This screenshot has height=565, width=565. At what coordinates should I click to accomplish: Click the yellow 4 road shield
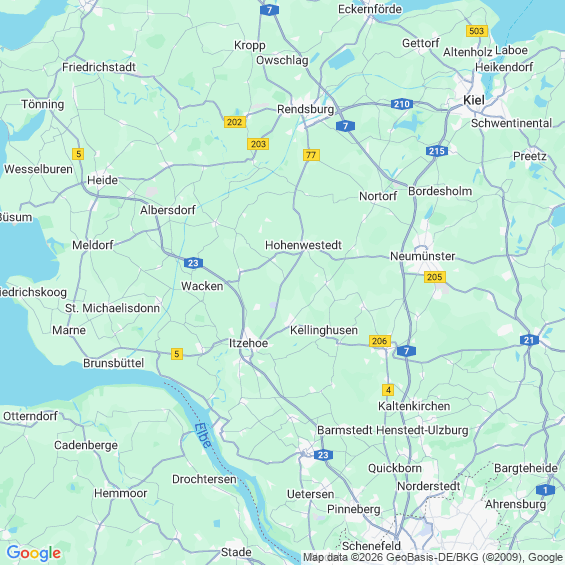(x=388, y=390)
